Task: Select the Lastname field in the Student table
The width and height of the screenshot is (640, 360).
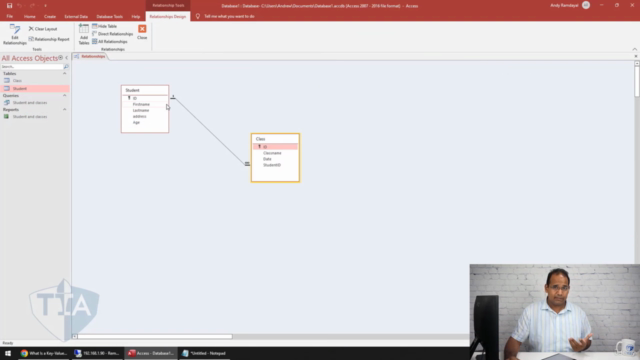Action: click(x=145, y=110)
